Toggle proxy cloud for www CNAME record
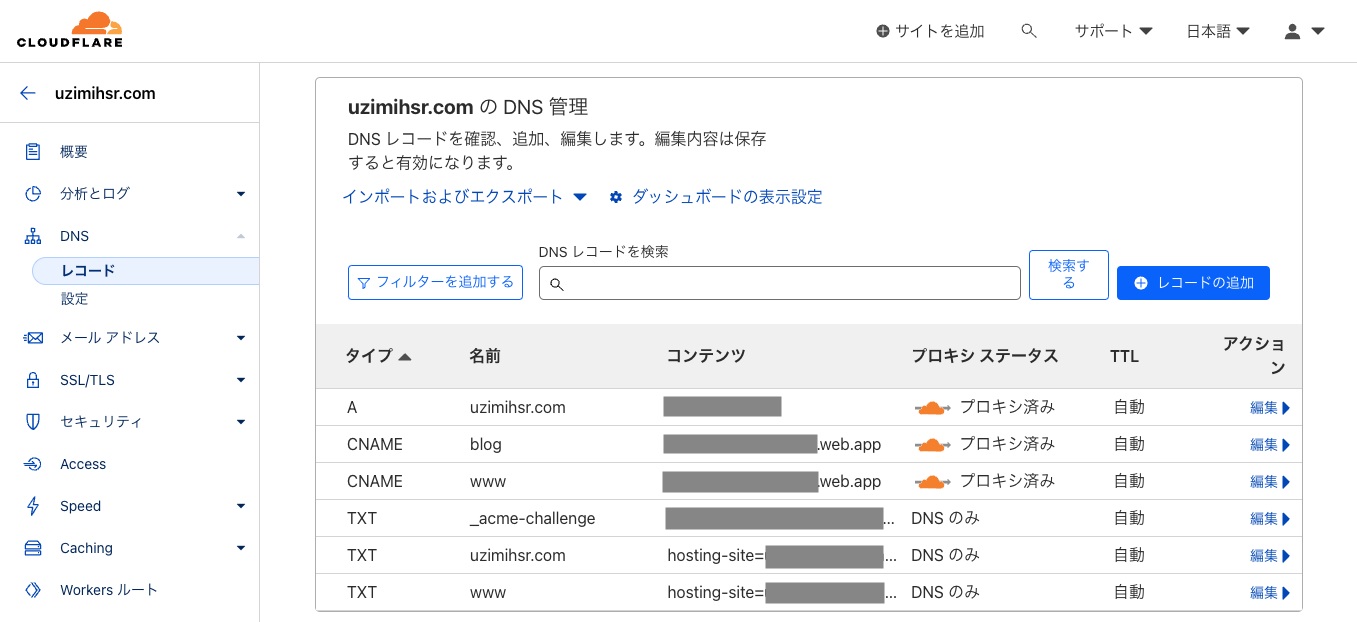Image resolution: width=1357 pixels, height=622 pixels. pyautogui.click(x=932, y=482)
